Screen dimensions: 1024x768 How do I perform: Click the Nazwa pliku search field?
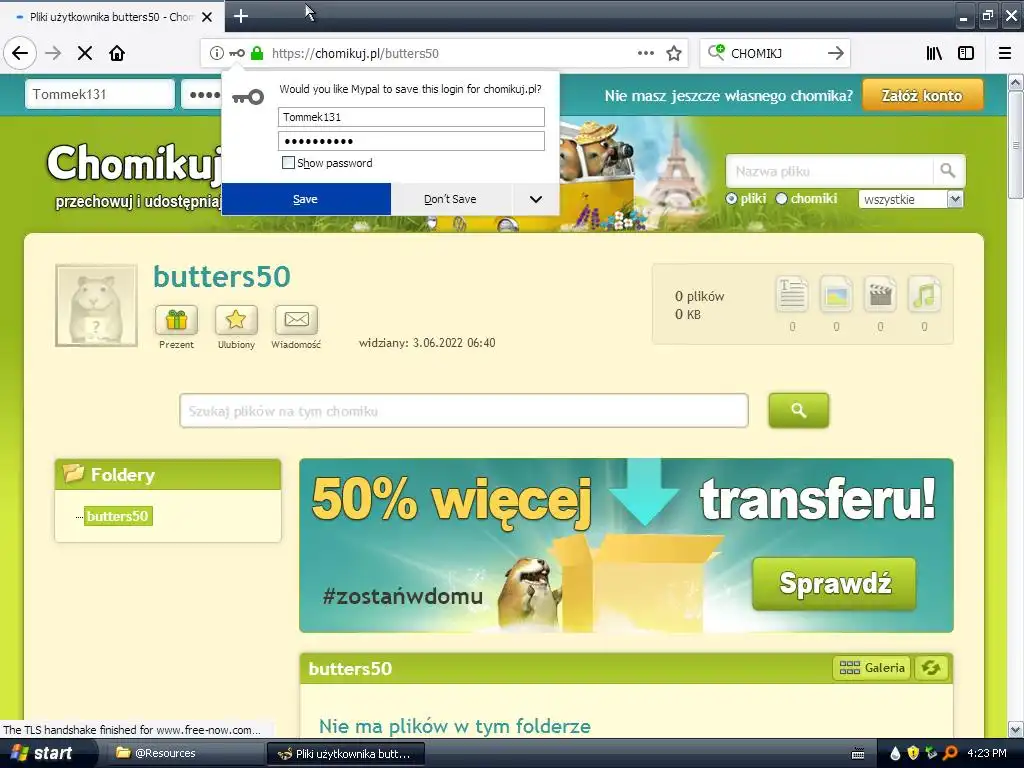[x=829, y=171]
